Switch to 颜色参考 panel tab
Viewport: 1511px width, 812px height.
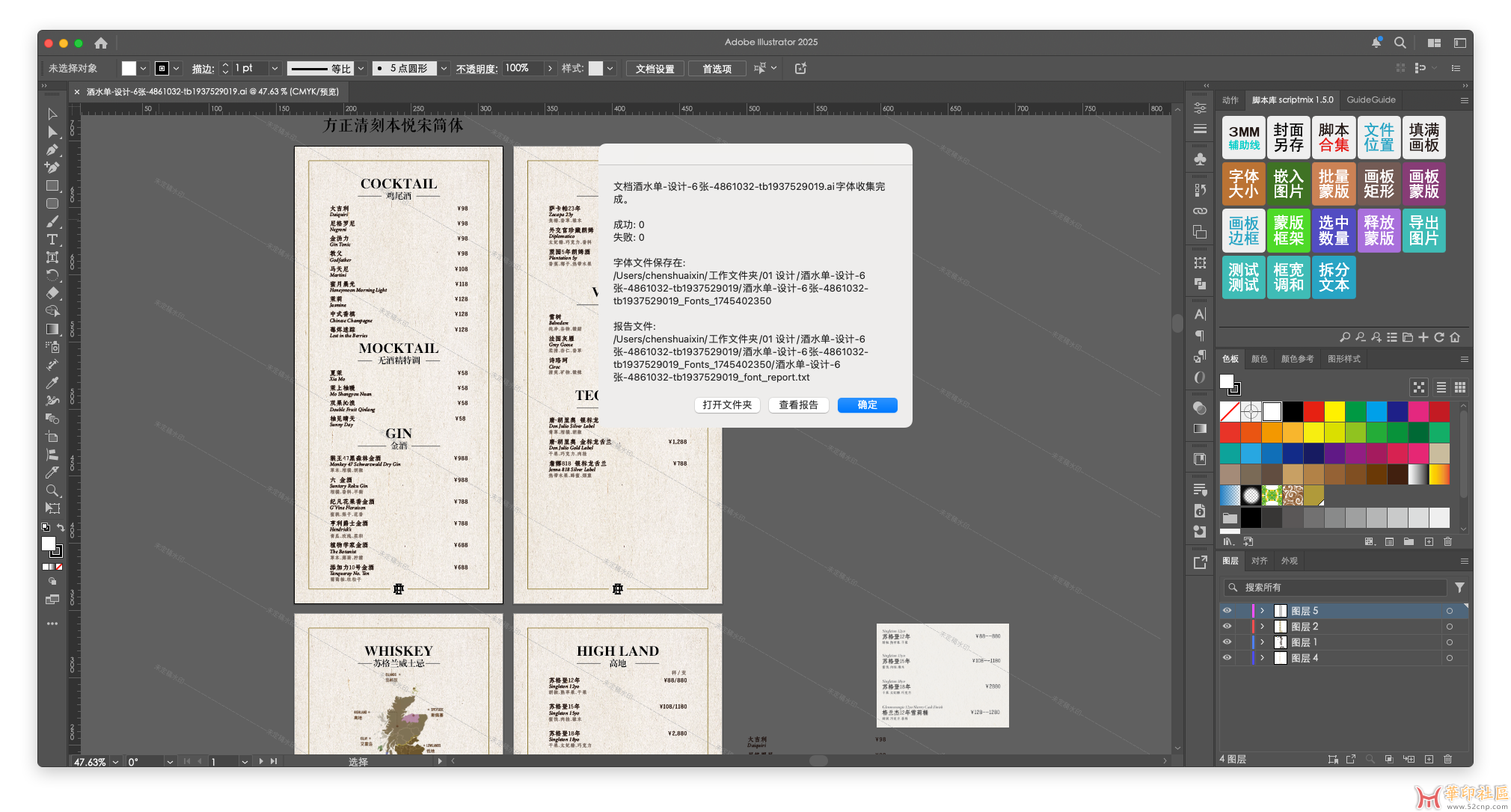tap(1297, 359)
